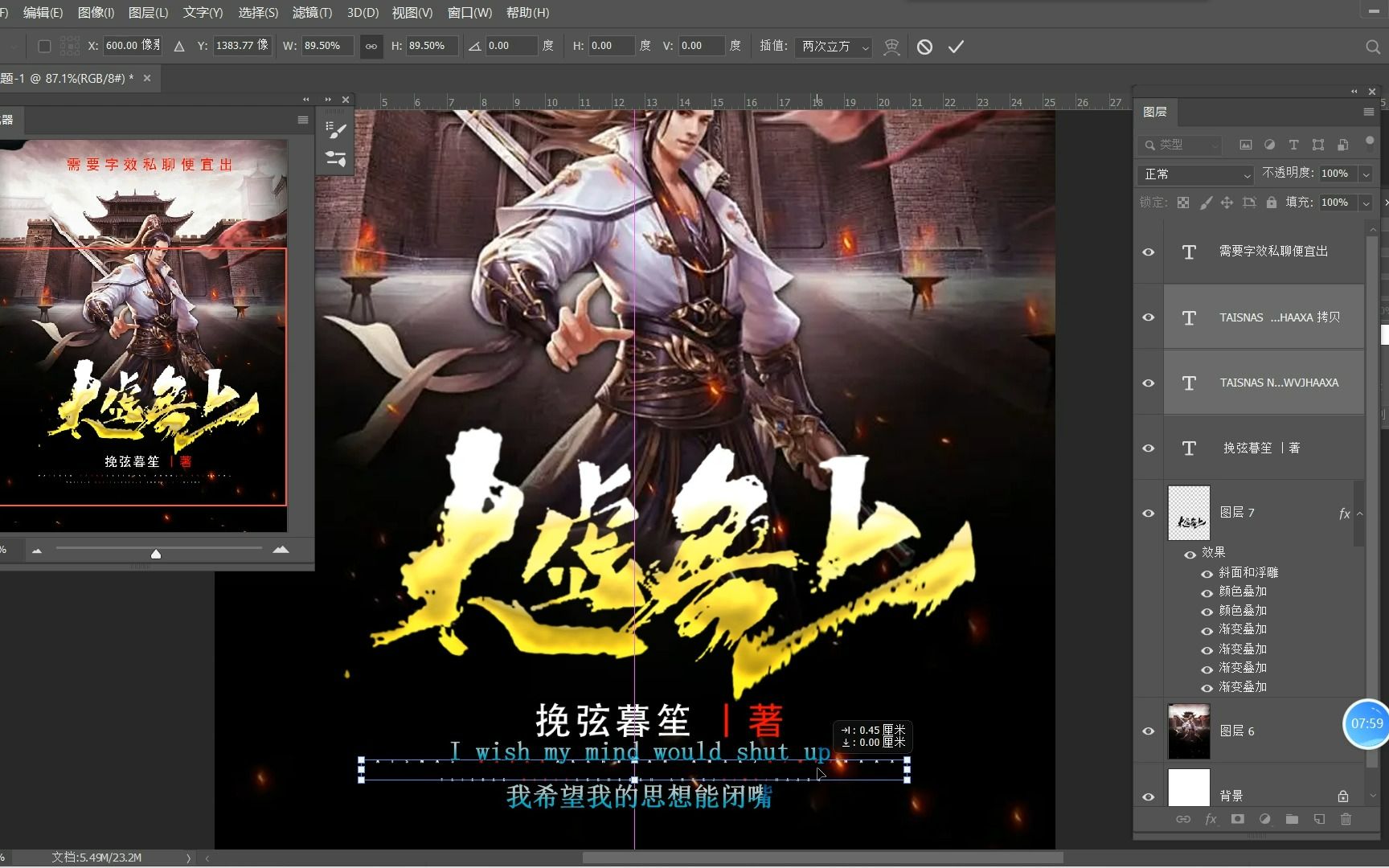Click the lock all padlock icon

tap(1272, 203)
